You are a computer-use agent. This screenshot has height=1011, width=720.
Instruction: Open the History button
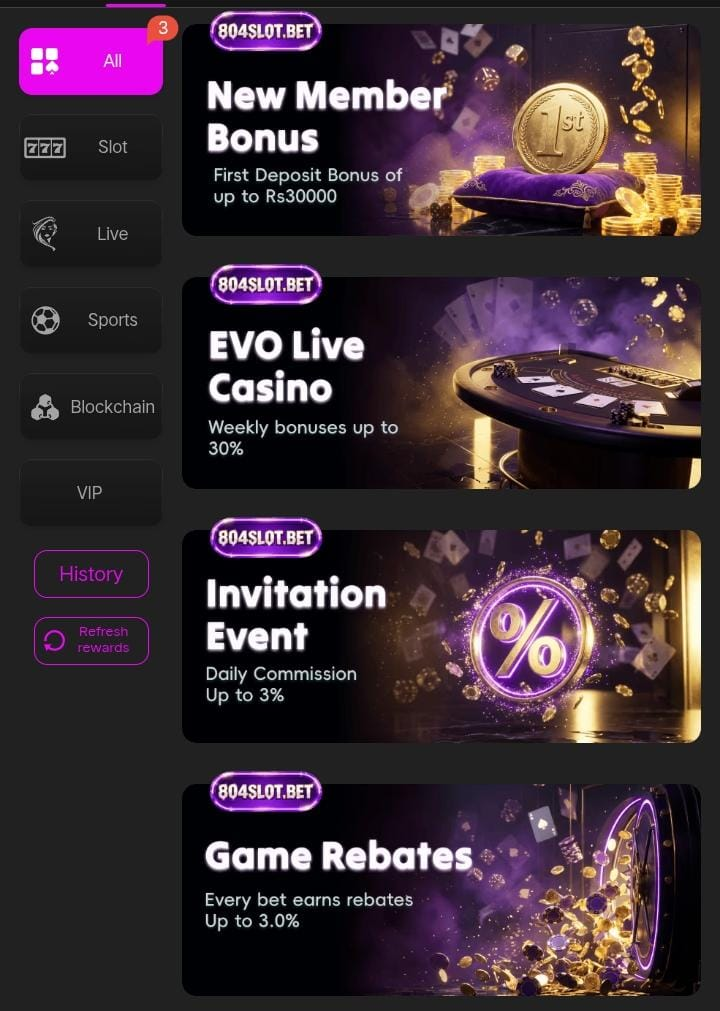coord(91,574)
